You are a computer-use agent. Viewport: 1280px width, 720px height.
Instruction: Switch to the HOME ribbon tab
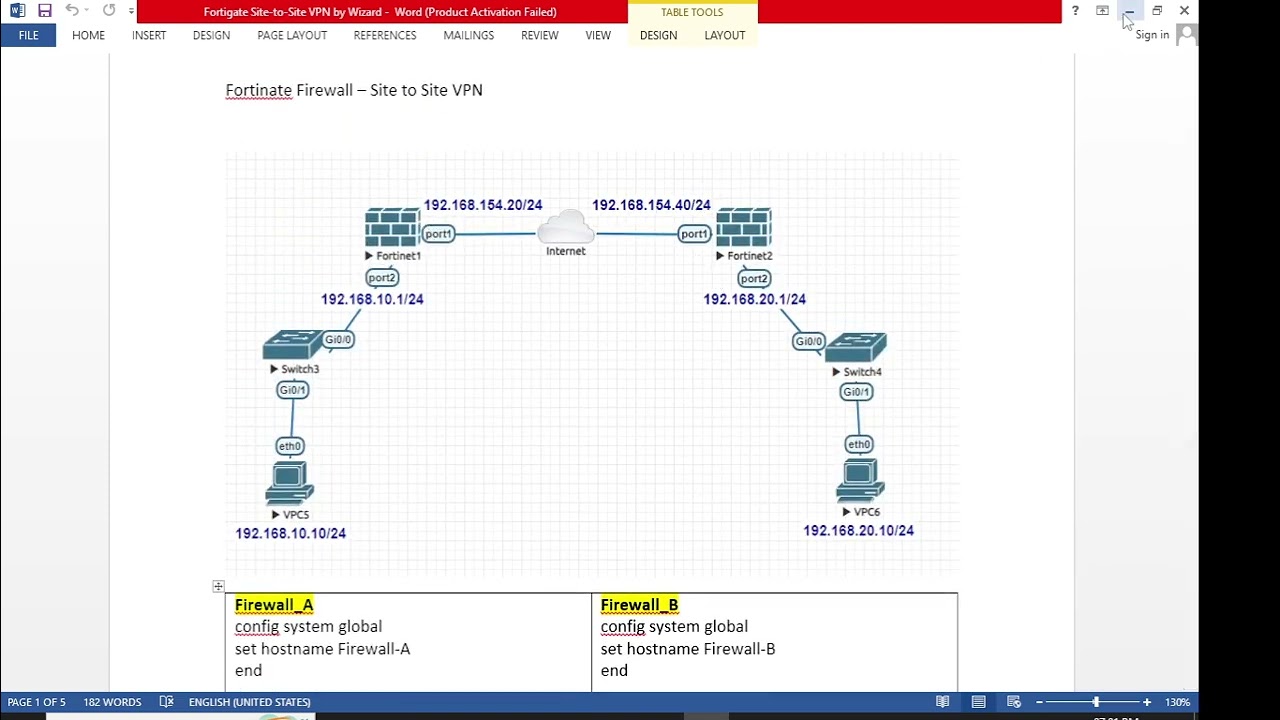pyautogui.click(x=88, y=35)
